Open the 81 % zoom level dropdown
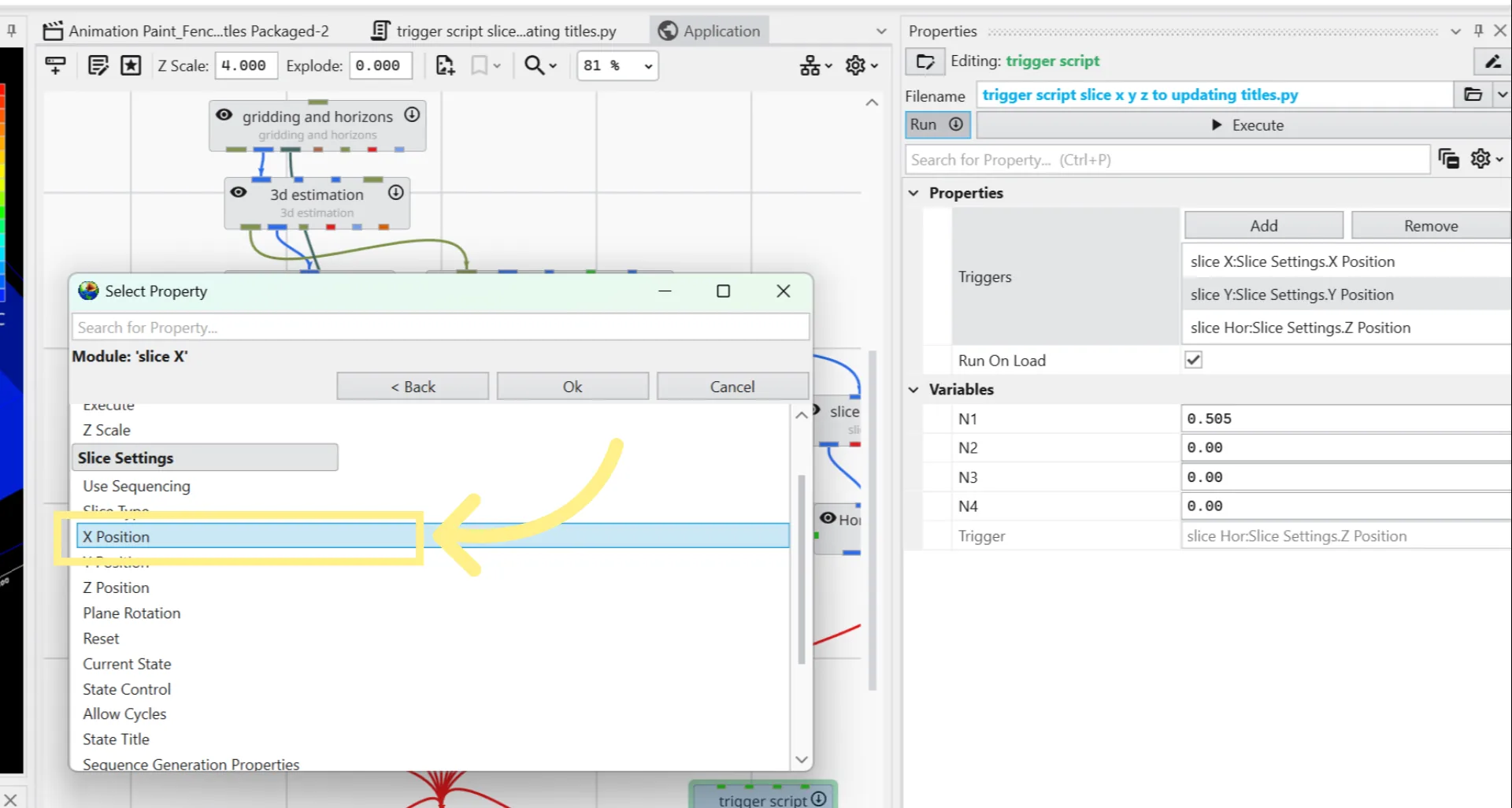1512x808 pixels. pyautogui.click(x=618, y=65)
